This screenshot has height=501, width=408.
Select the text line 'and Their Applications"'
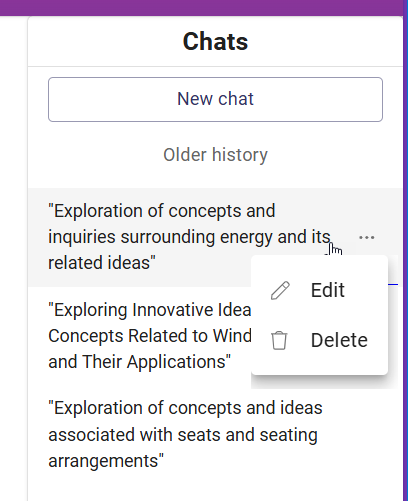(x=140, y=362)
